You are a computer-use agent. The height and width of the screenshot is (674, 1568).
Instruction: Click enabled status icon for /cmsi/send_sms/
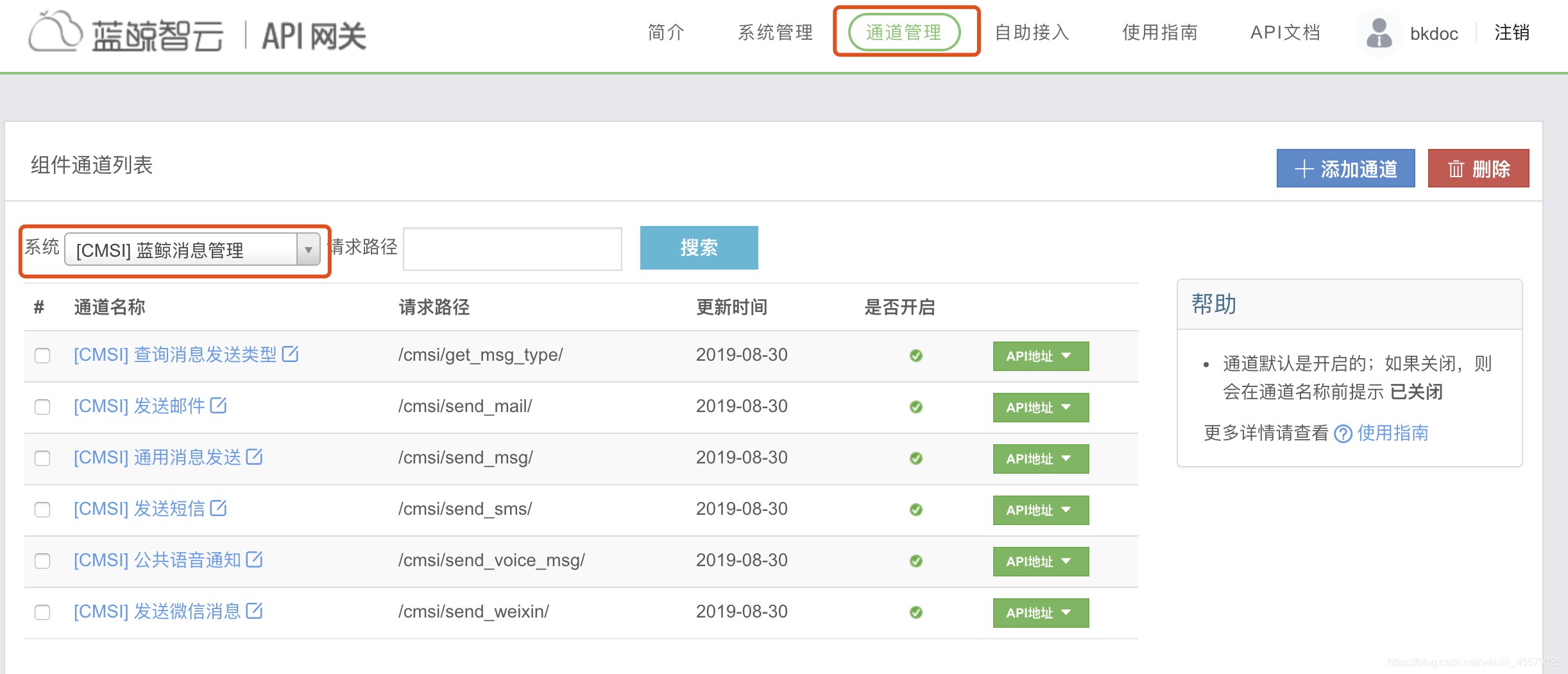pos(916,510)
